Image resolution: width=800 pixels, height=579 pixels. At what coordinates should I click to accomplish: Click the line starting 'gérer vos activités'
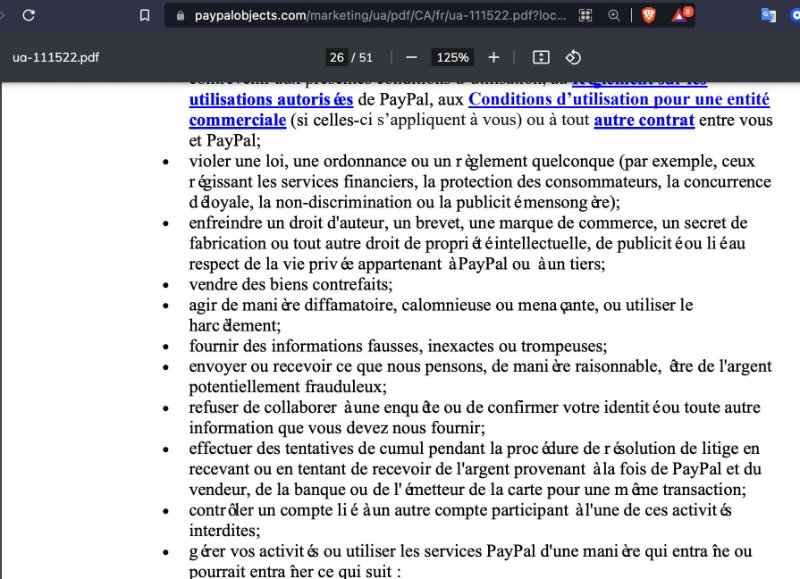[470, 551]
